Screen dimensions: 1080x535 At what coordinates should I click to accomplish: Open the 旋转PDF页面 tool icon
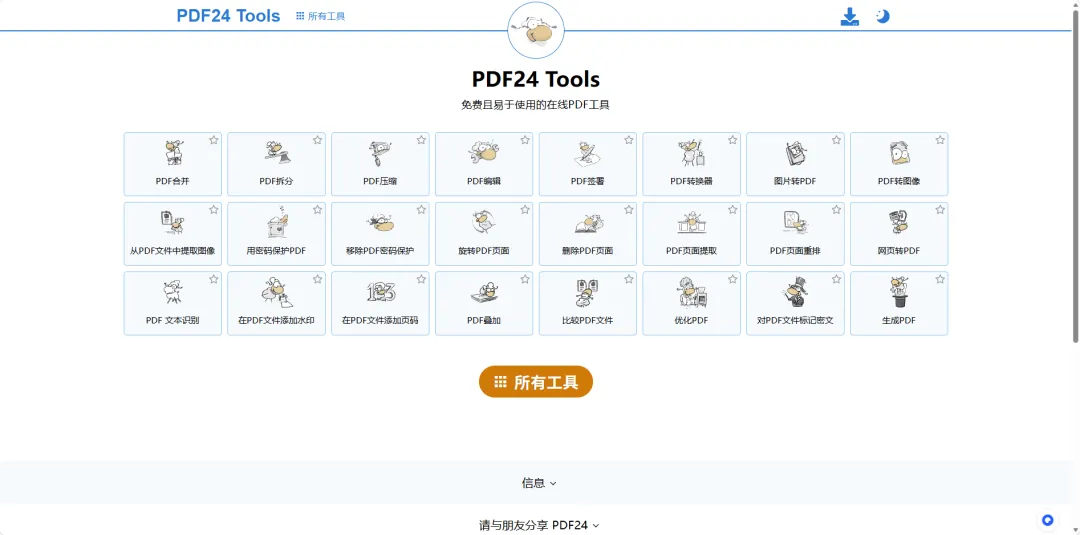point(484,222)
